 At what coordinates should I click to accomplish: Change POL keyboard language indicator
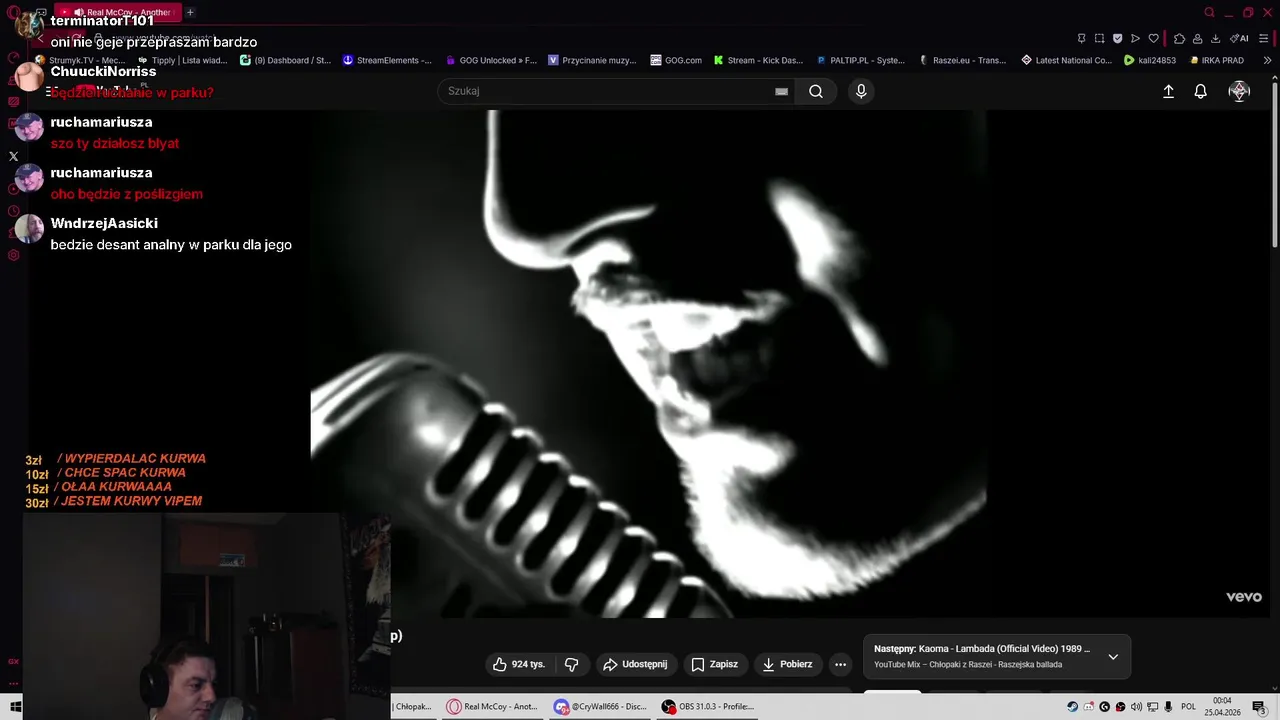[1189, 707]
